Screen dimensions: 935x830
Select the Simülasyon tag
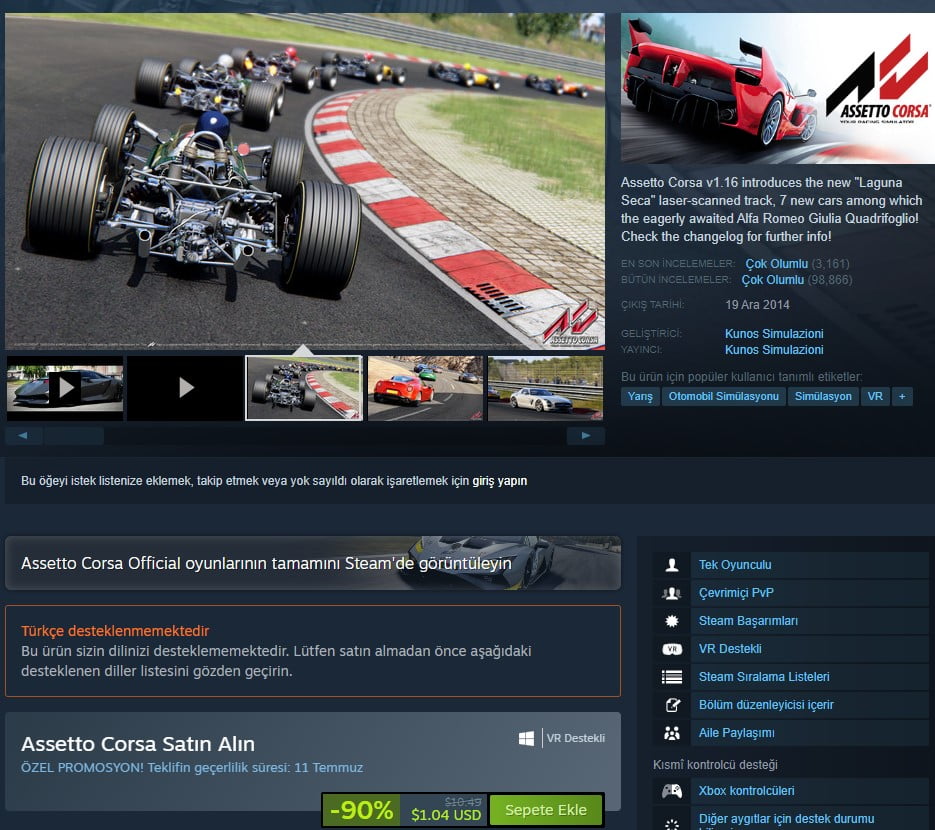[x=823, y=396]
